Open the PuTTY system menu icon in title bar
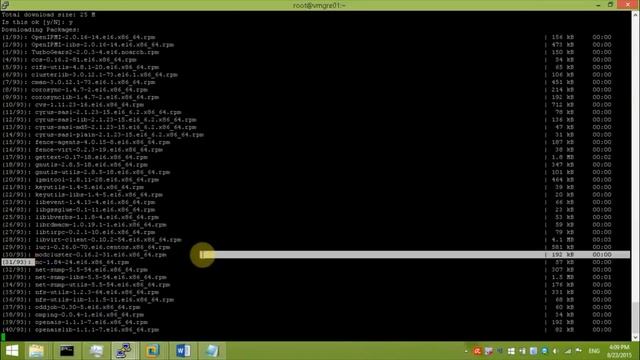Image resolution: width=640 pixels, height=360 pixels. pos(5,5)
